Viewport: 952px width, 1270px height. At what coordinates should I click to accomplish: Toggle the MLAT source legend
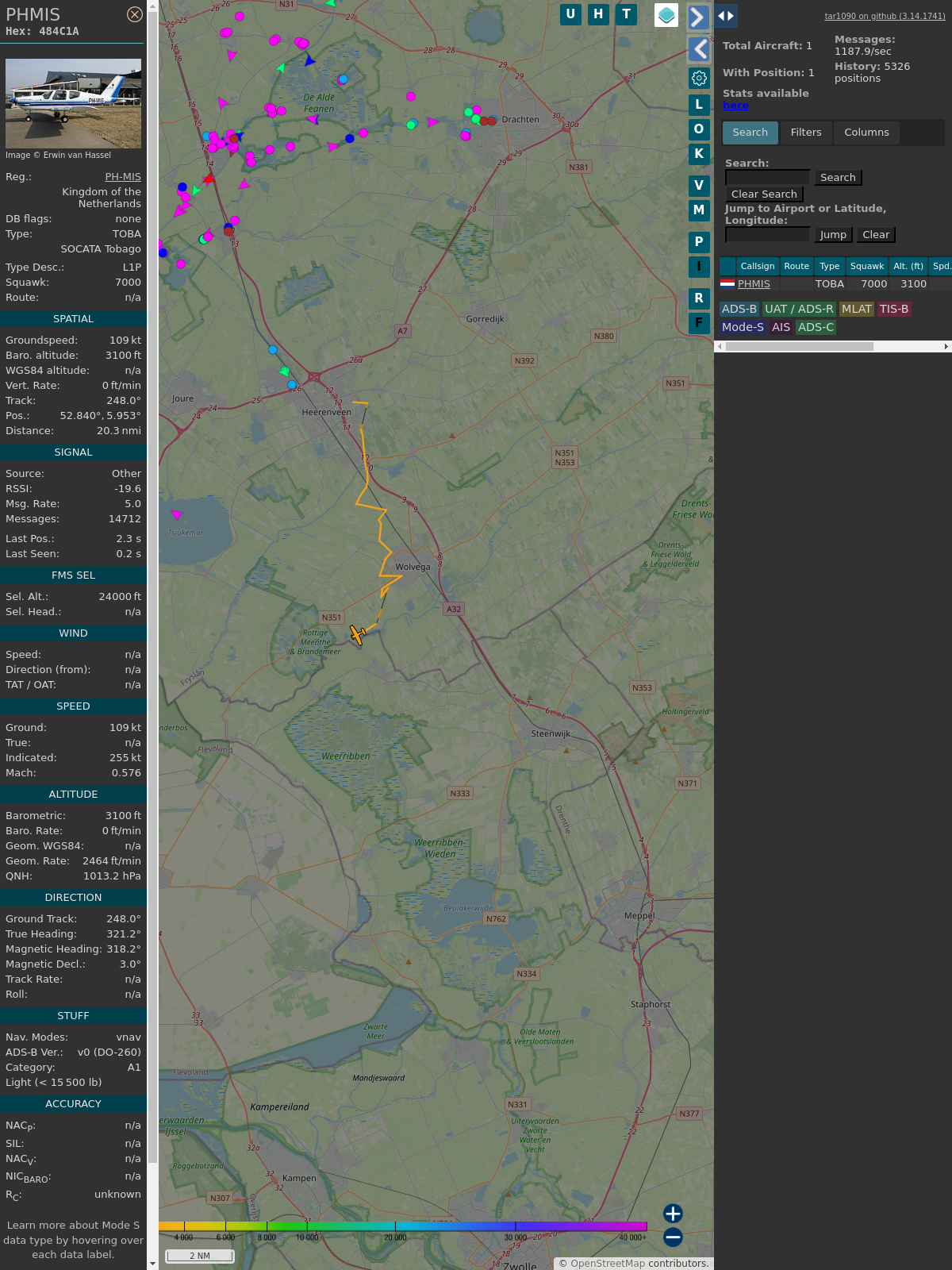(x=857, y=310)
